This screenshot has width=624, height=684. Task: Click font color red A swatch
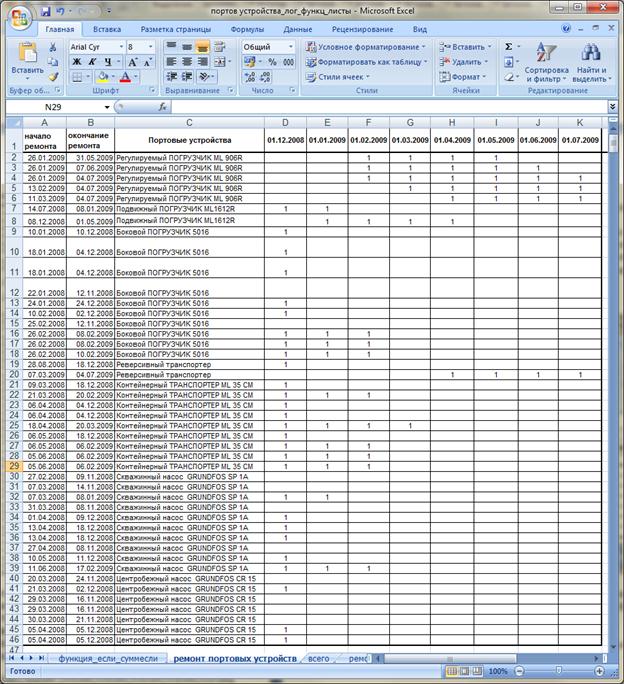(125, 77)
